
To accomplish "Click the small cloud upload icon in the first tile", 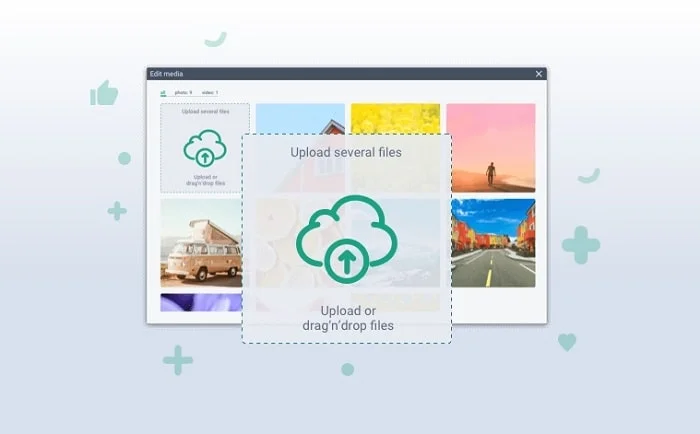I will tap(203, 149).
